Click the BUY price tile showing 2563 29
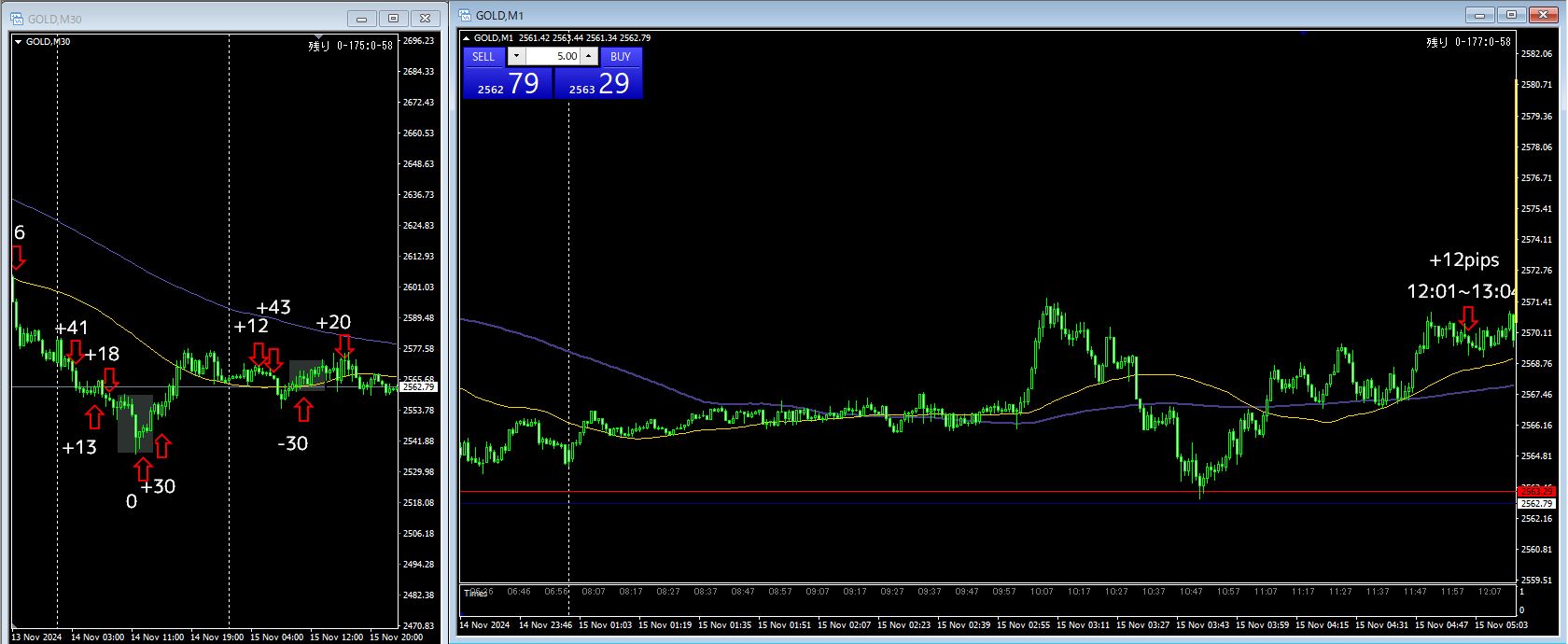This screenshot has width=1568, height=644. [x=598, y=83]
